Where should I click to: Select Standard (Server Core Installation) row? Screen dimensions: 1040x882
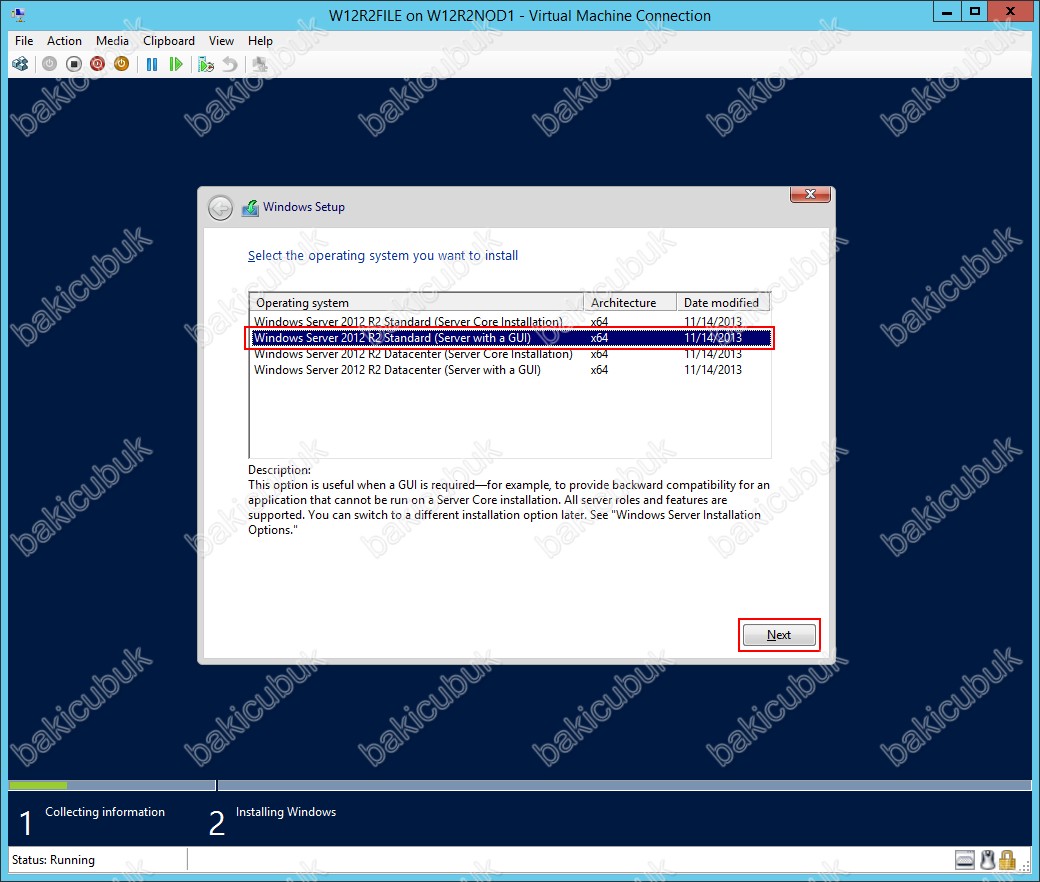[511, 322]
